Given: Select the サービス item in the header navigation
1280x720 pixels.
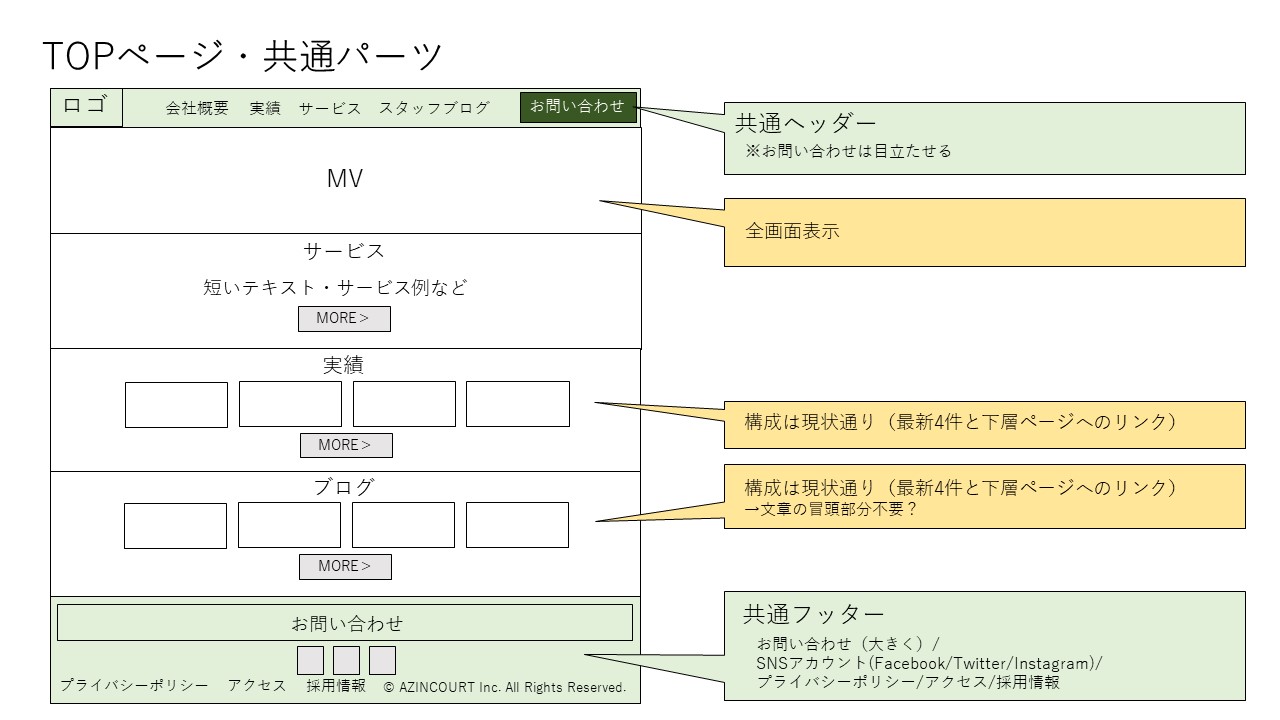Looking at the screenshot, I should pyautogui.click(x=330, y=108).
